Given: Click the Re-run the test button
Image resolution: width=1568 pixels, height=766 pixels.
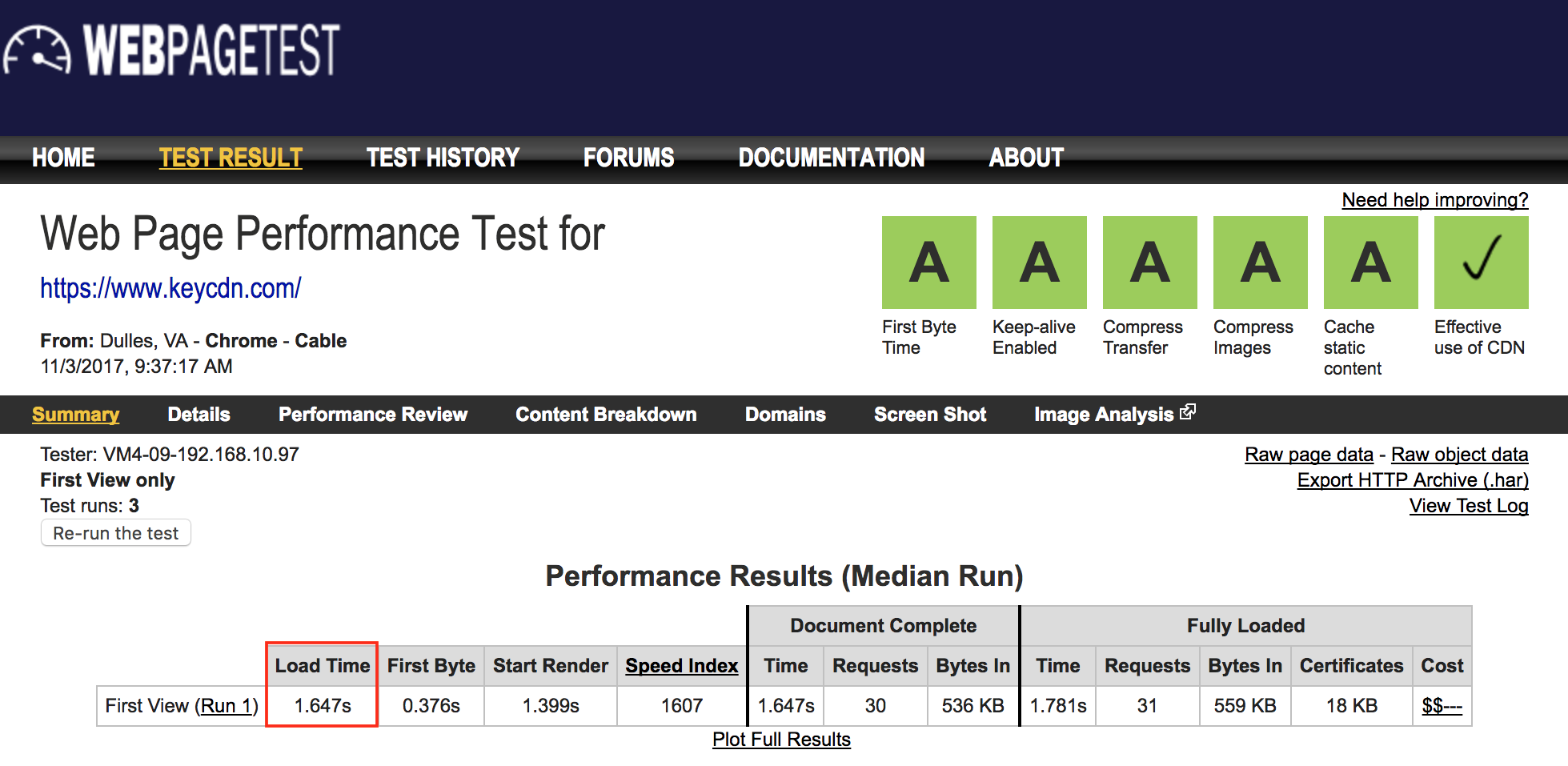Looking at the screenshot, I should click(x=116, y=533).
